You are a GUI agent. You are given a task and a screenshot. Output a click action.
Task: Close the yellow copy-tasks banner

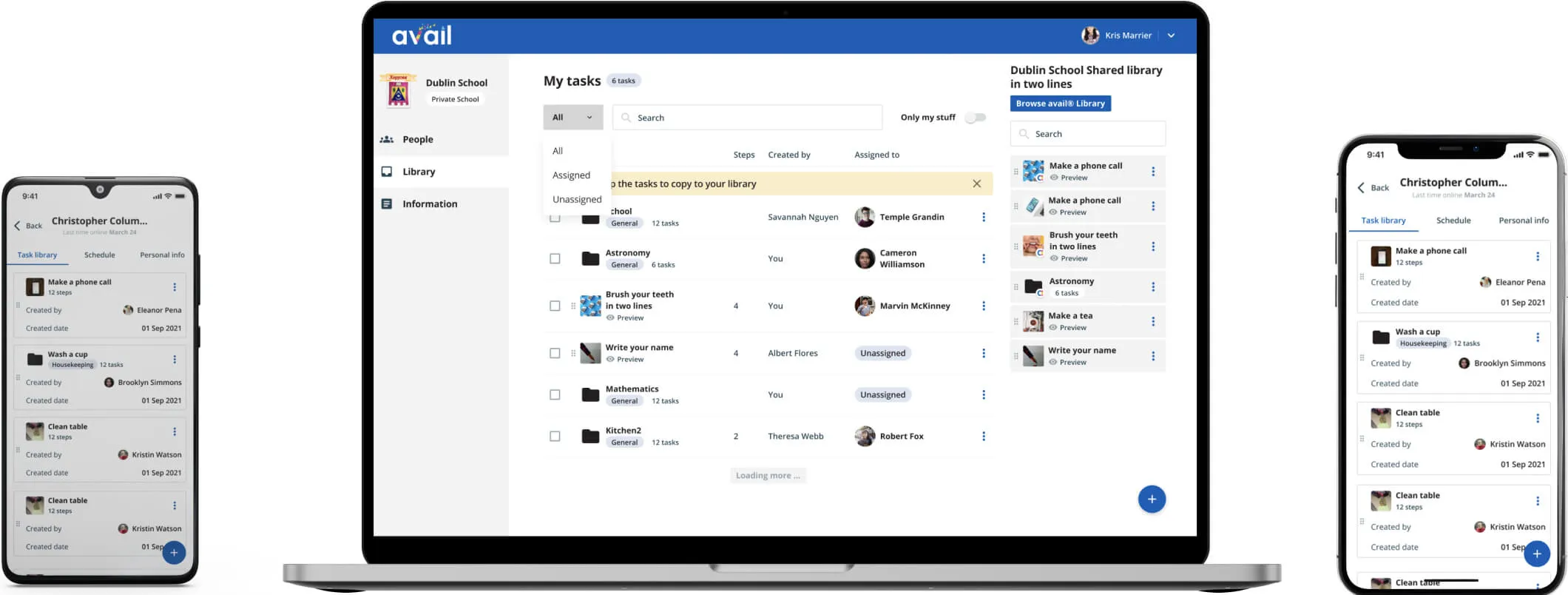pyautogui.click(x=977, y=184)
